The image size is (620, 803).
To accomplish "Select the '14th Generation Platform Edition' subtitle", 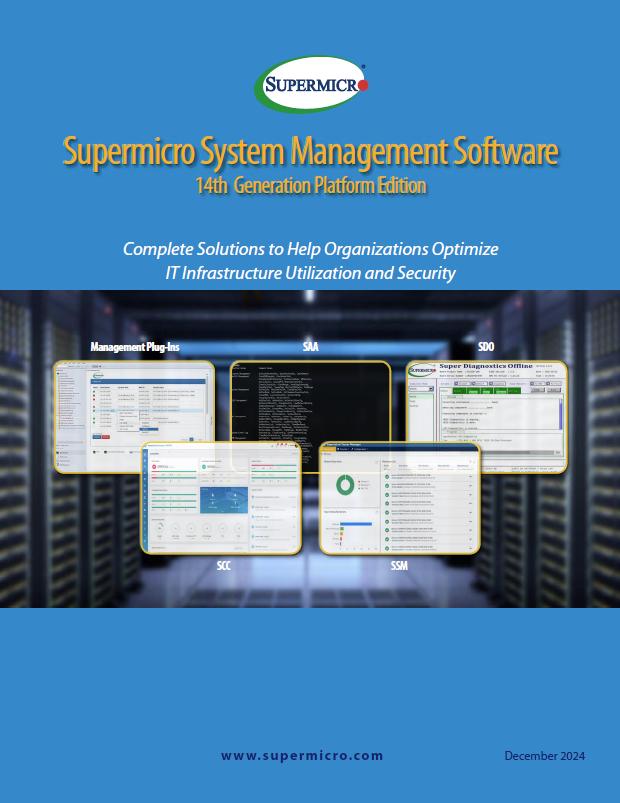I will tap(310, 185).
